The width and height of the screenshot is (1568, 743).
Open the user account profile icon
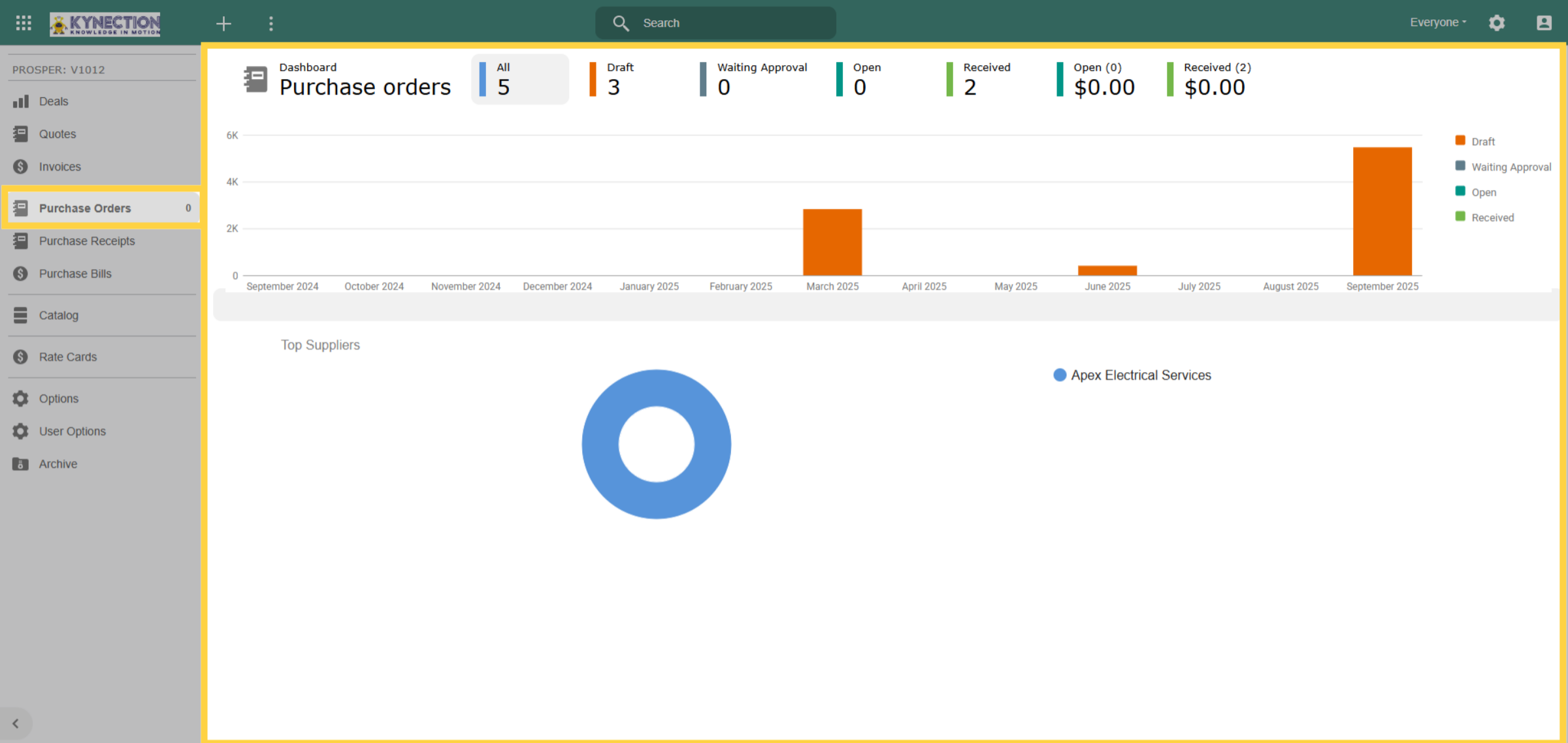pos(1544,23)
